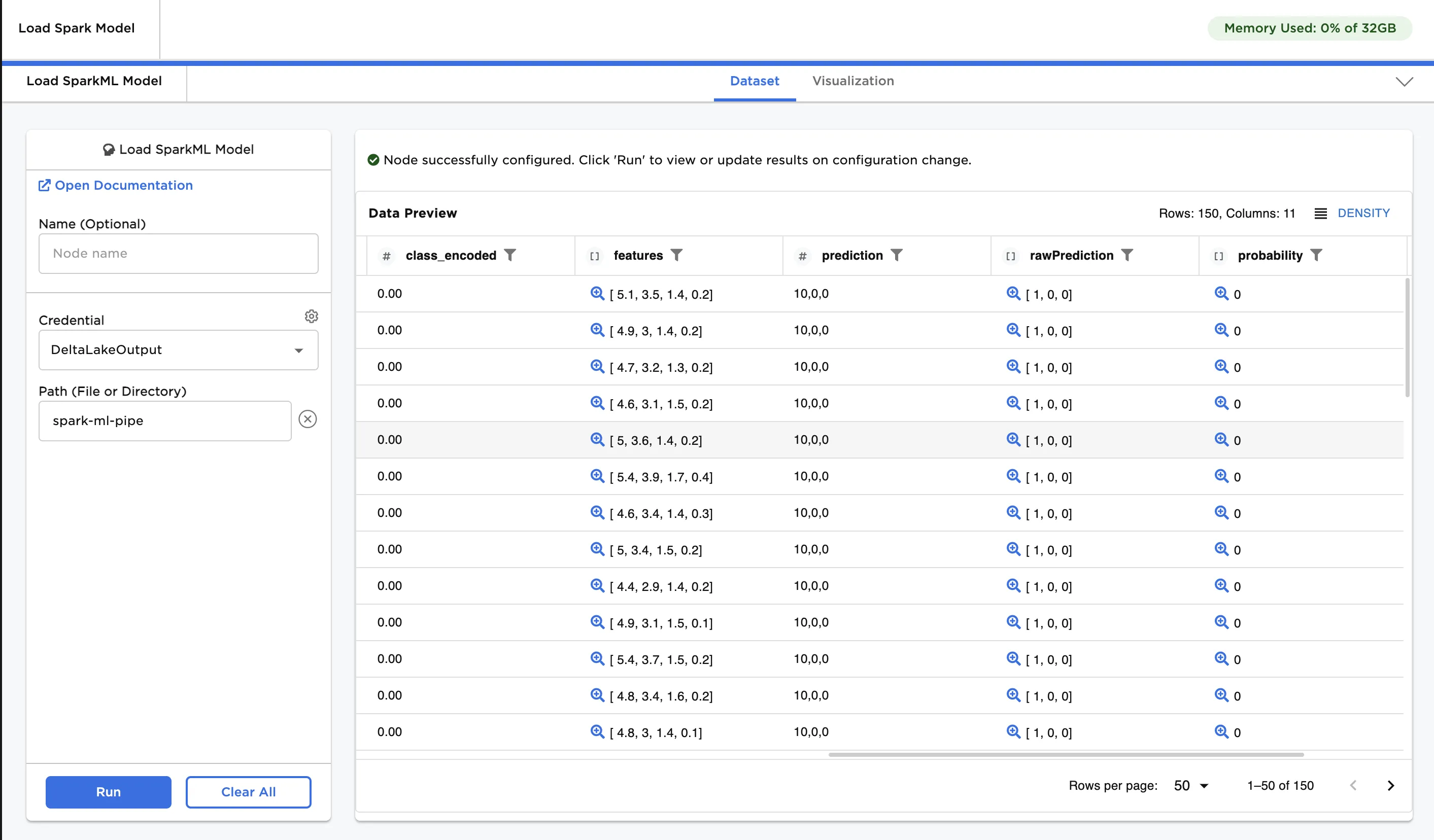
Task: Magnify rawPrediction value in second row
Action: coord(1013,330)
